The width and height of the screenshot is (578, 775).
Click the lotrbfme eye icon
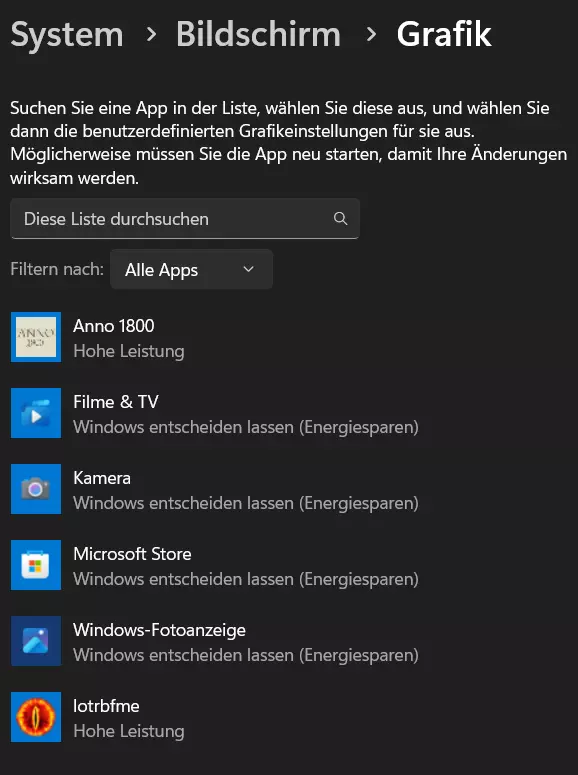36,717
